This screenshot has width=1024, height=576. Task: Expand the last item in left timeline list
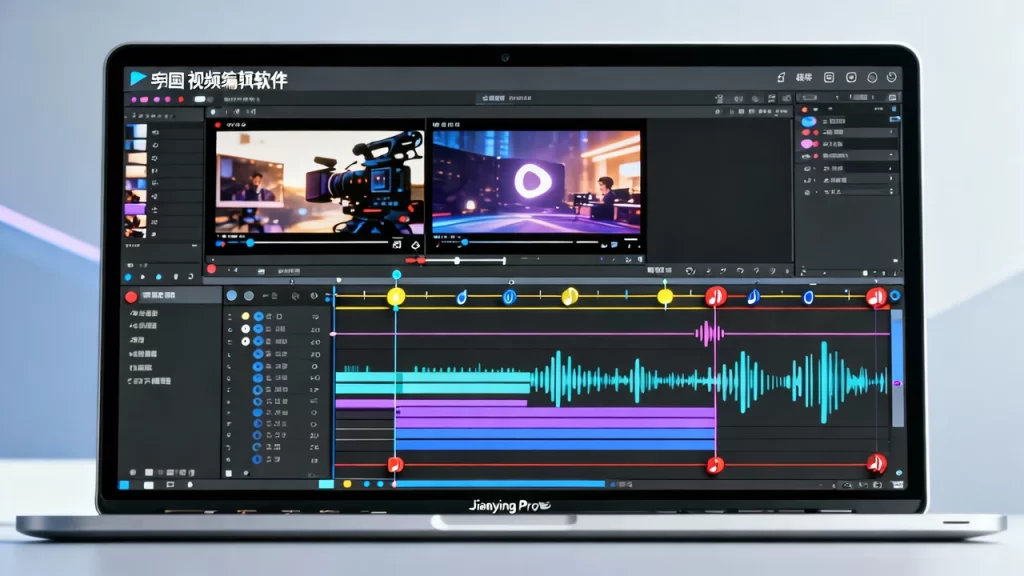click(132, 381)
